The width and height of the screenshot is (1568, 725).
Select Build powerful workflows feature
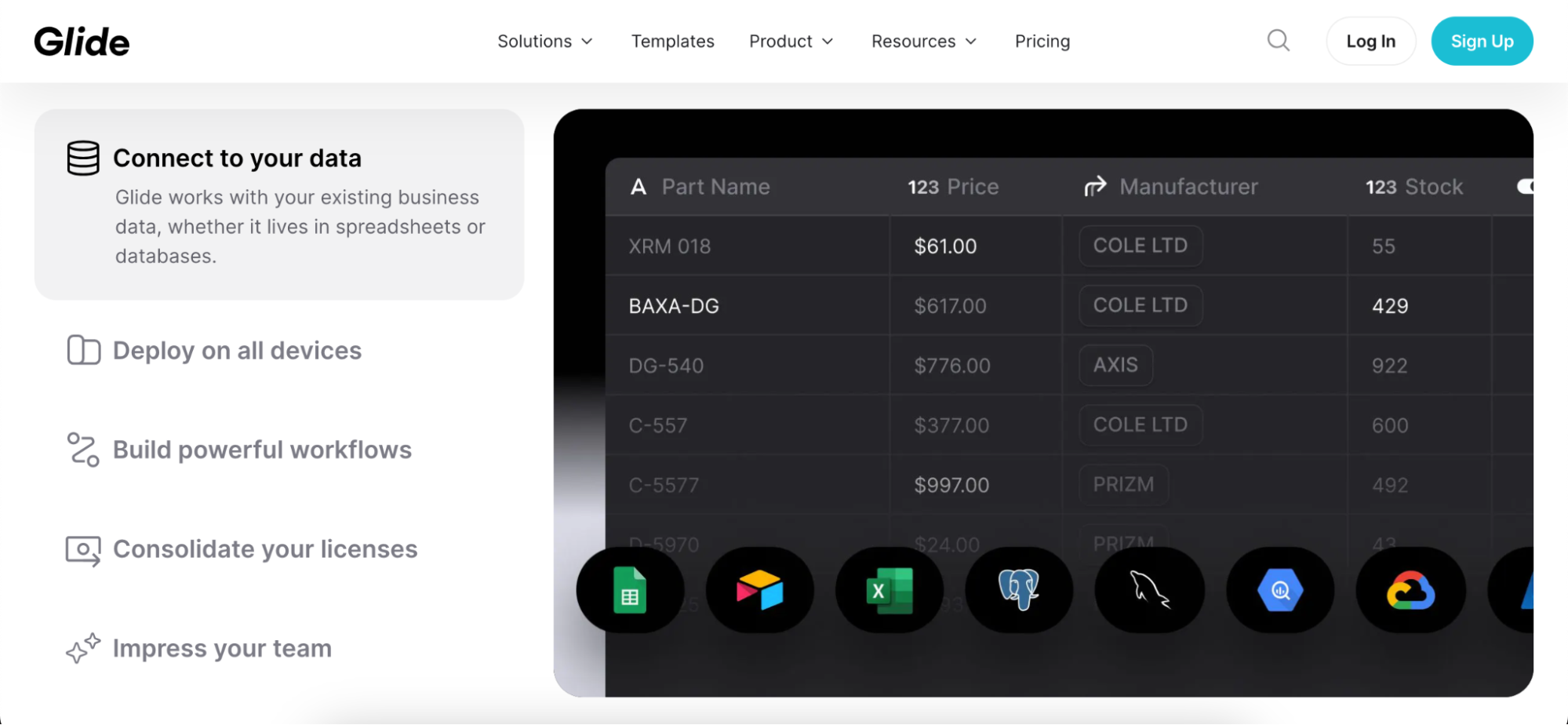coord(262,450)
